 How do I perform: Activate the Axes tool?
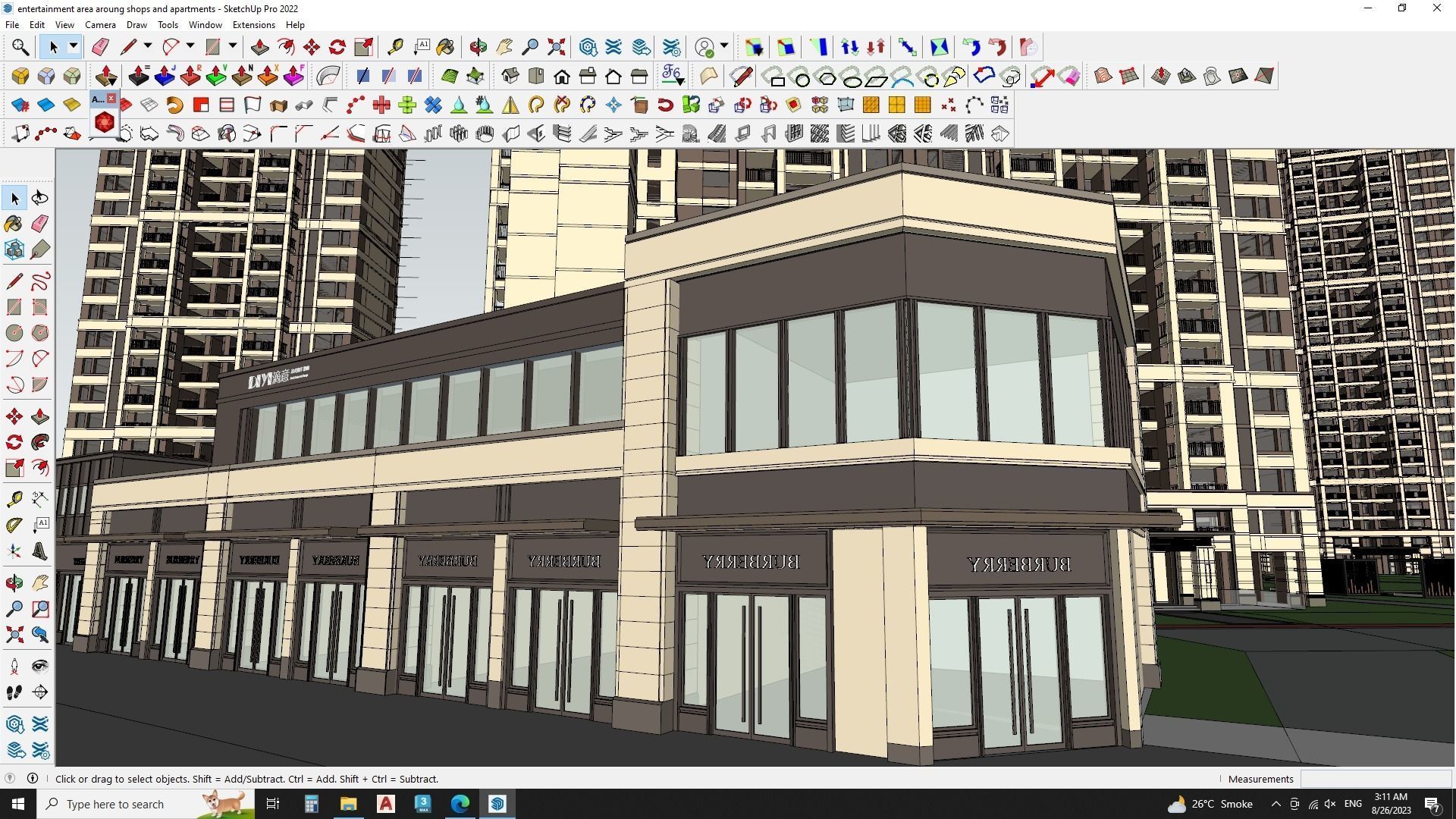tap(14, 551)
